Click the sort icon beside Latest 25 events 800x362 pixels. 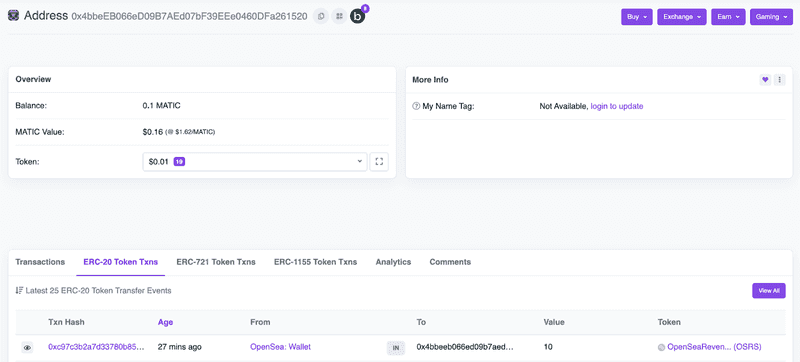(x=19, y=291)
